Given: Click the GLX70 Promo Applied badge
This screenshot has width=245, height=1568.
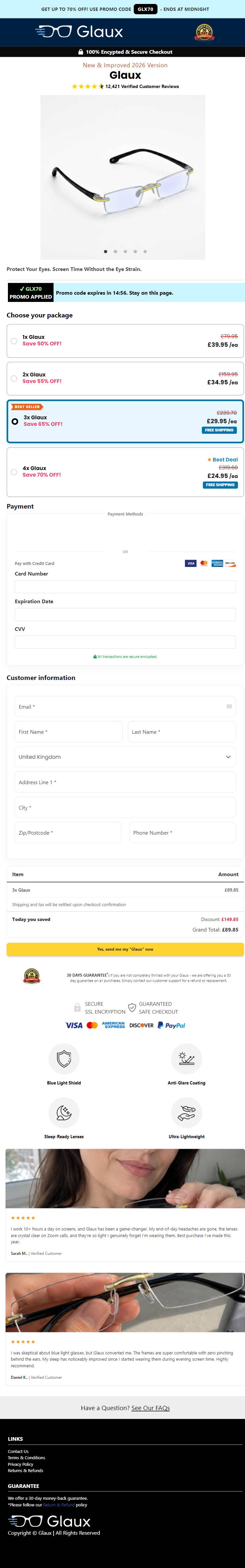Looking at the screenshot, I should pos(30,293).
